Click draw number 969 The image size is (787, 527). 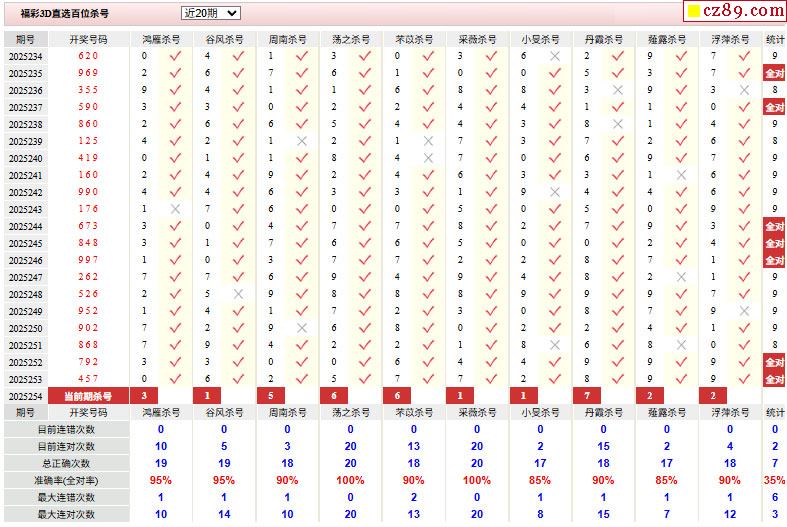[88, 73]
